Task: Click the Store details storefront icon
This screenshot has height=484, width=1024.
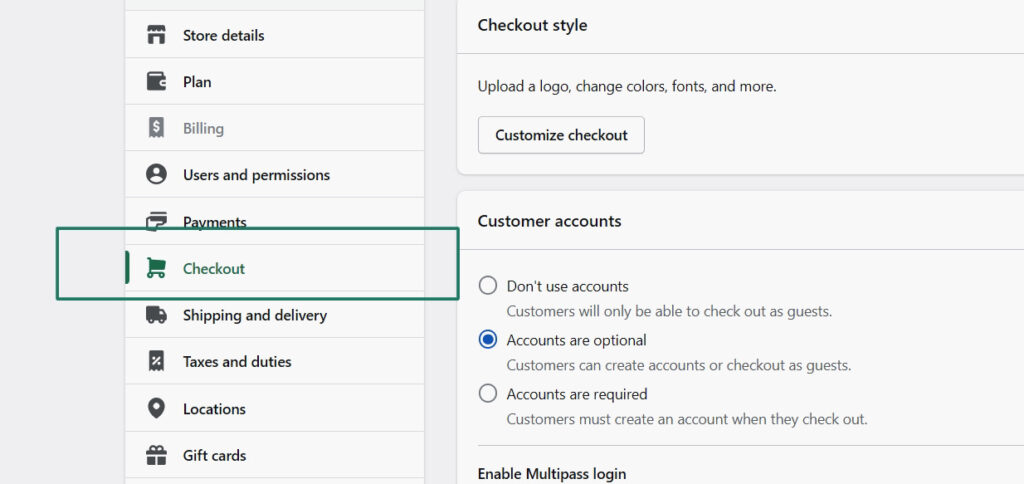Action: [x=156, y=35]
